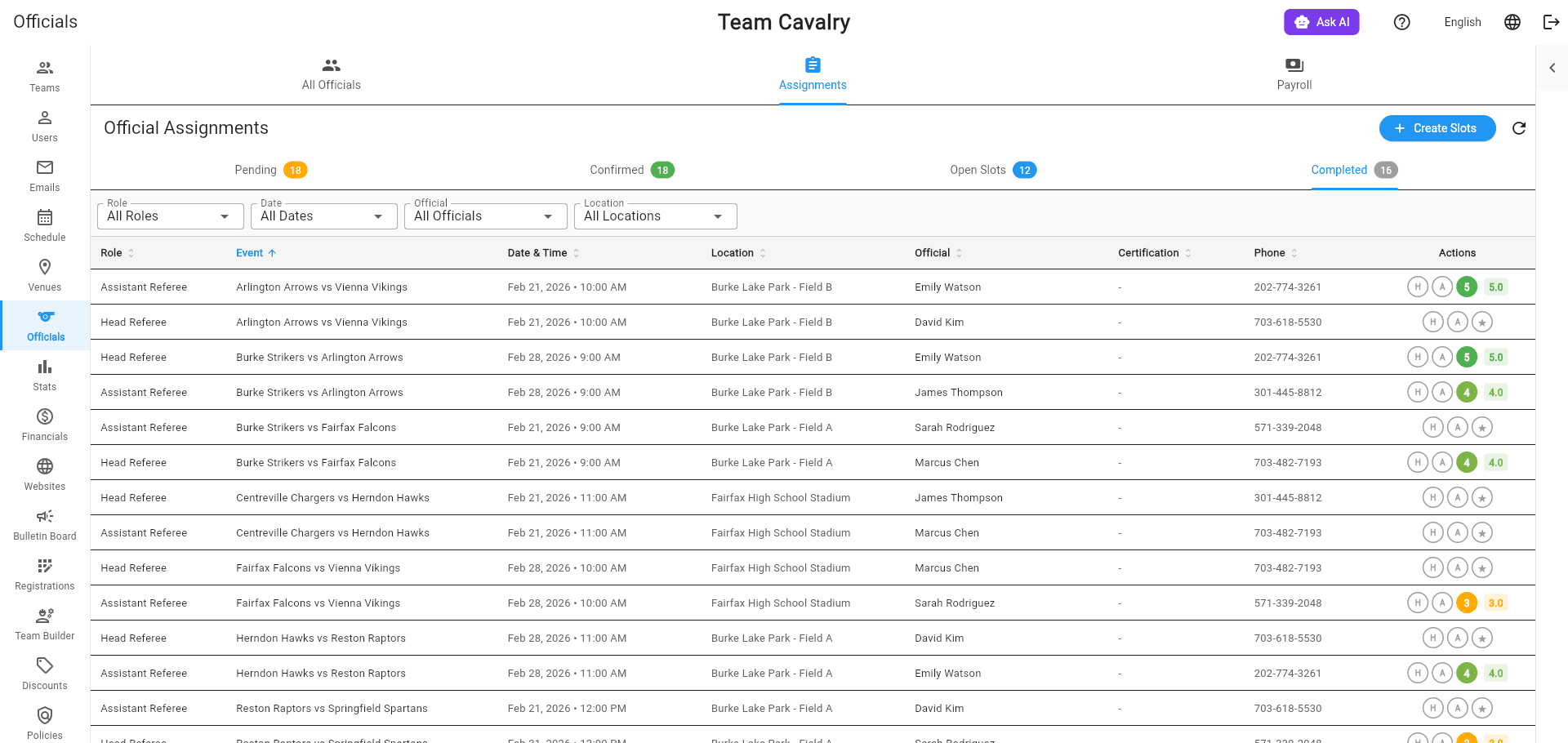Open Bulletin Board in the sidebar
This screenshot has width=1568, height=743.
pyautogui.click(x=45, y=525)
